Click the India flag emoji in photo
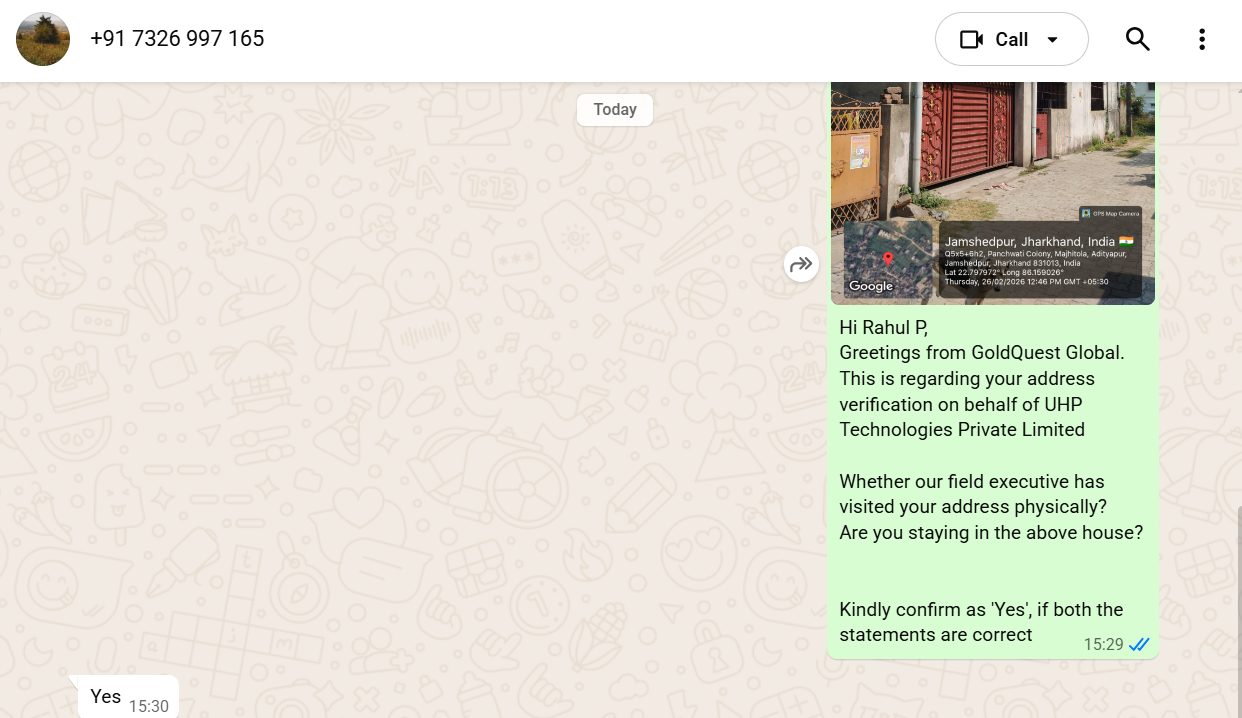The image size is (1242, 718). [x=1126, y=241]
